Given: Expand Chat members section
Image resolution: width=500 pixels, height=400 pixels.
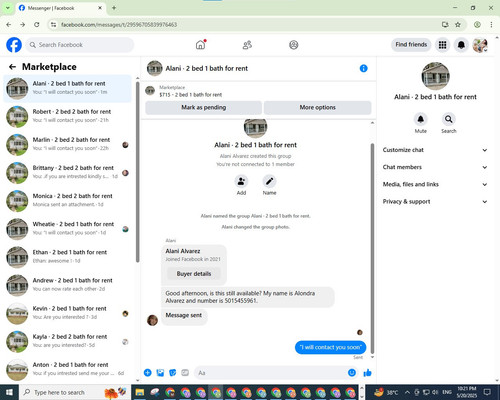Looking at the screenshot, I should coord(435,167).
